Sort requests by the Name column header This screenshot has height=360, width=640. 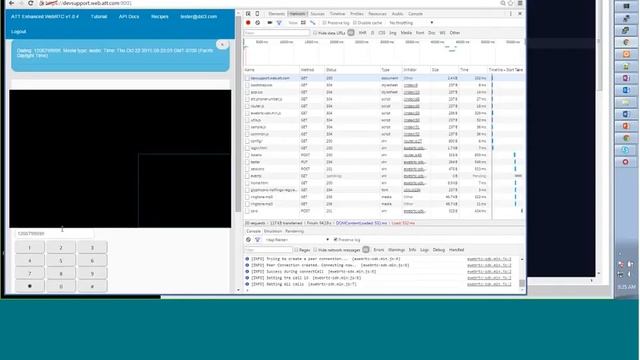[x=271, y=70]
